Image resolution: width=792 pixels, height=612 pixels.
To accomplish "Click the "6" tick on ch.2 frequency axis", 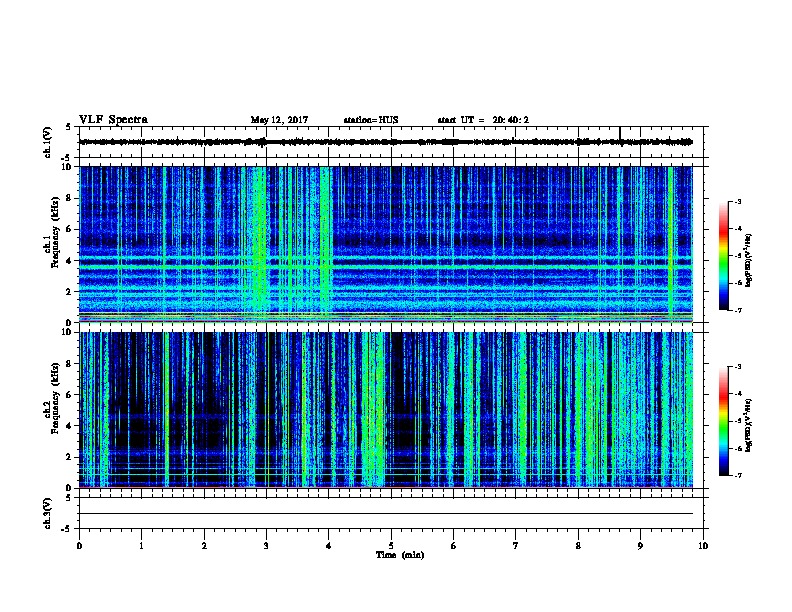I will 69,395.
